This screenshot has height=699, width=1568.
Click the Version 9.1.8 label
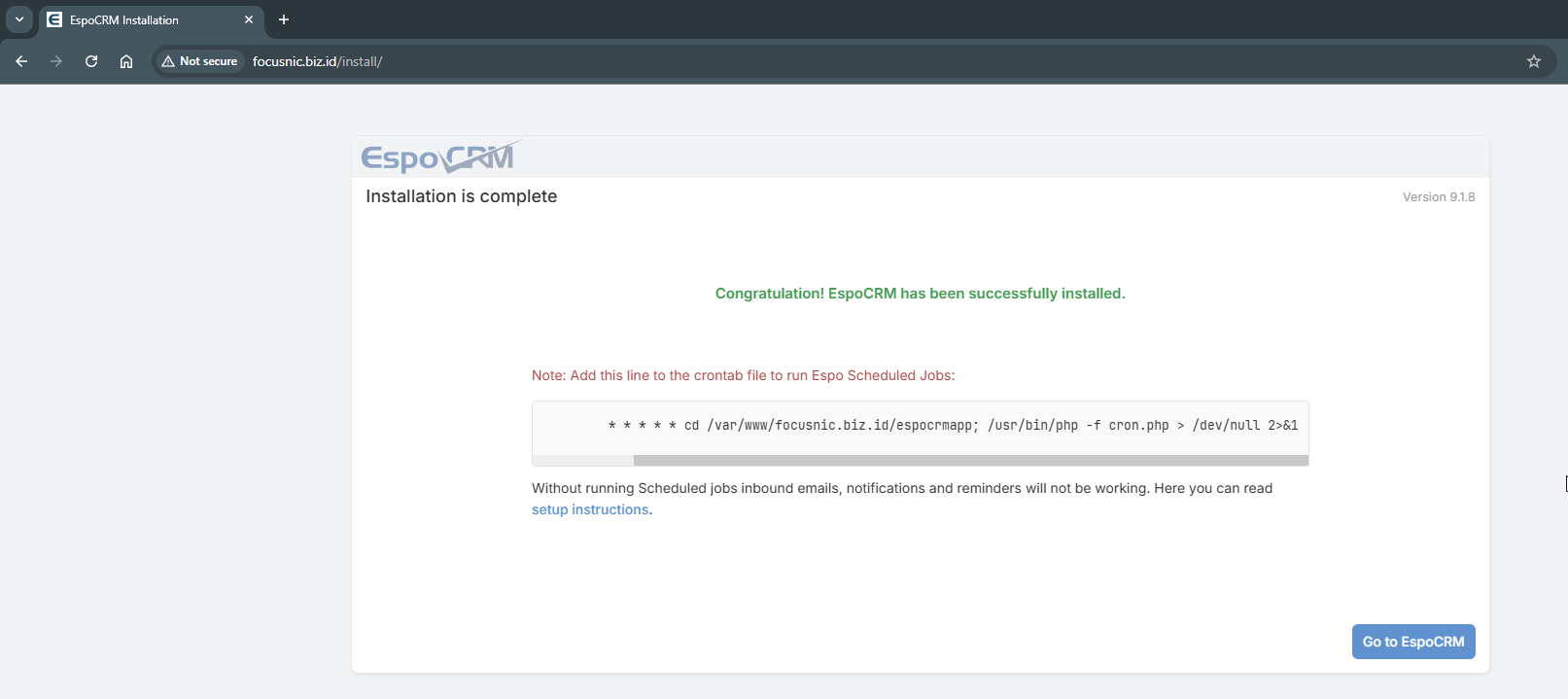click(x=1438, y=196)
